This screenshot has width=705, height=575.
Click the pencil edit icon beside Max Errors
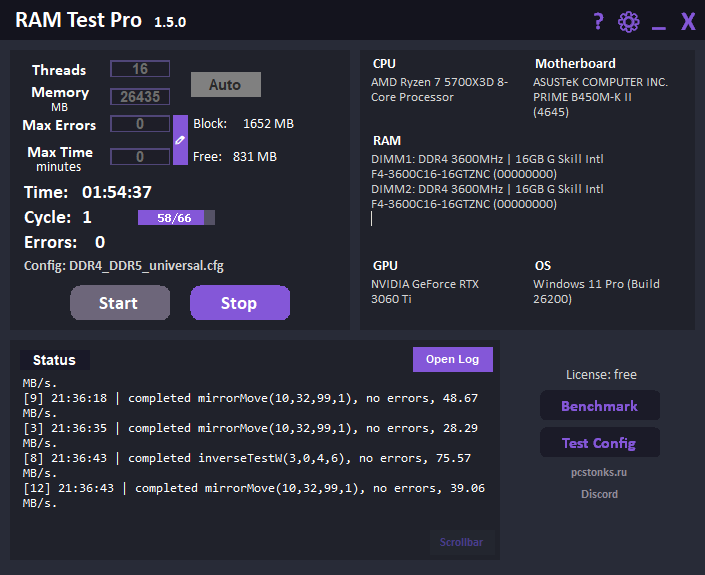click(x=180, y=140)
